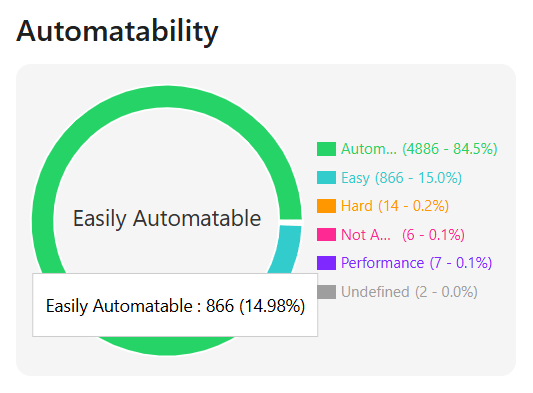Toggle the Undefined (2 - 0.0%) legend entry
This screenshot has width=533, height=393.
(x=409, y=292)
